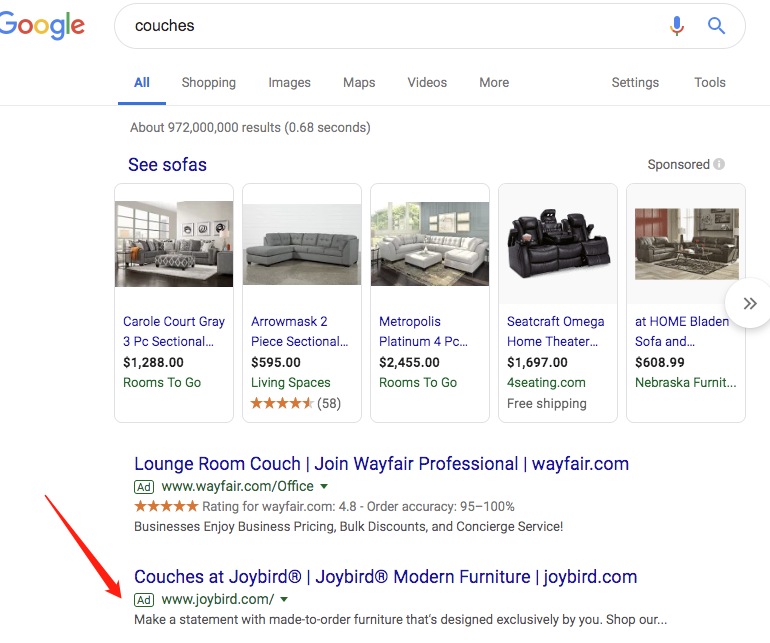Expand dropdown arrow next to wayfair.com/Office
This screenshot has height=643, width=770.
point(324,487)
